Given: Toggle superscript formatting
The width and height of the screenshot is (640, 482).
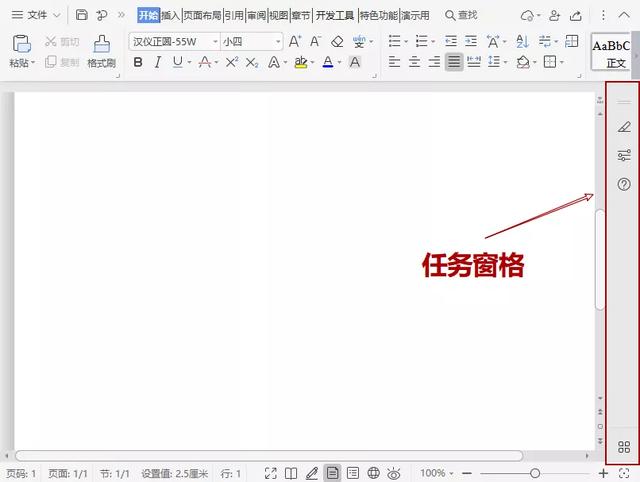Looking at the screenshot, I should point(232,62).
